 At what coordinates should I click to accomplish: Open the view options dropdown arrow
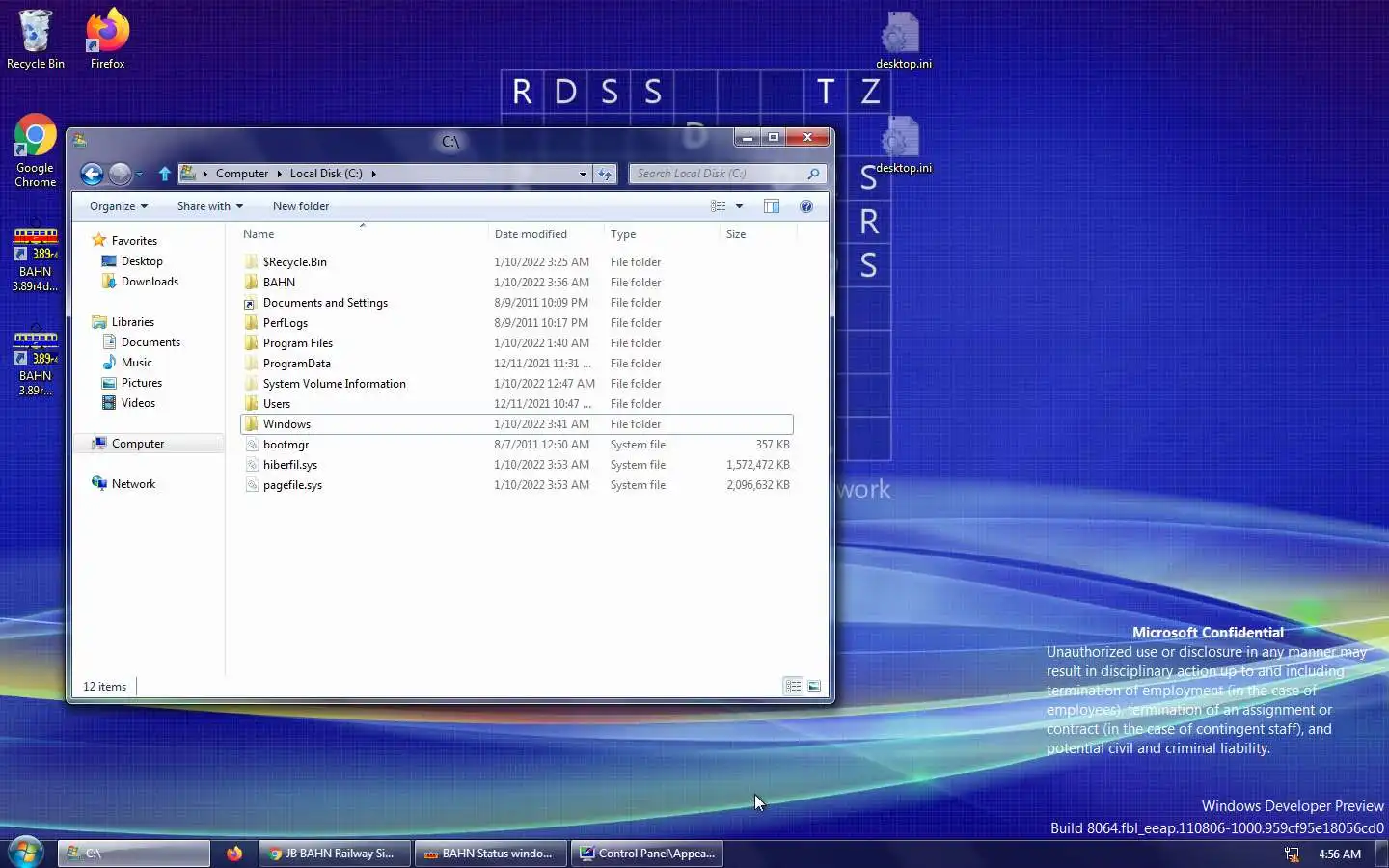(739, 206)
